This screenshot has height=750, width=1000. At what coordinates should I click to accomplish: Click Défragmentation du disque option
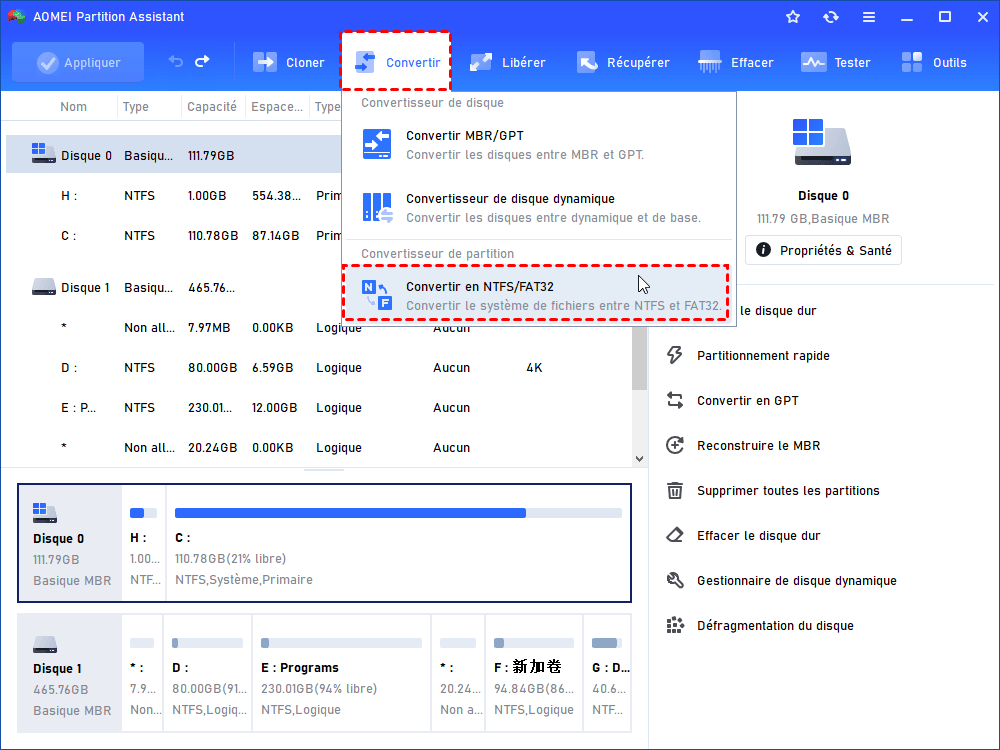pyautogui.click(x=775, y=626)
